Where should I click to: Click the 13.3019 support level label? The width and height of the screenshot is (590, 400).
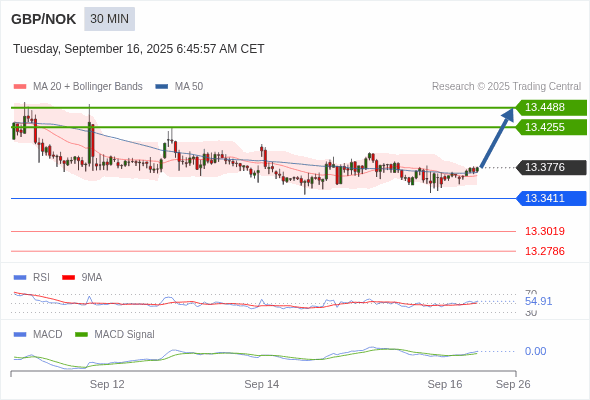545,231
